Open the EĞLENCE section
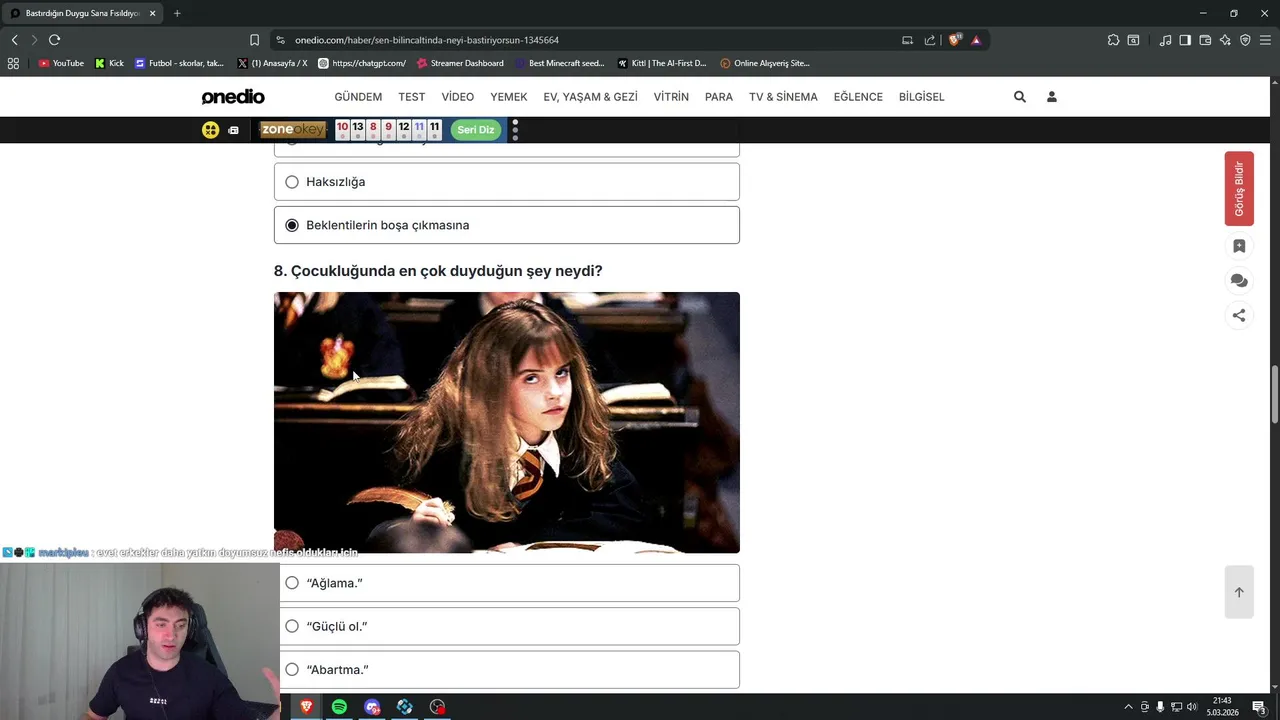The image size is (1280, 720). [858, 97]
